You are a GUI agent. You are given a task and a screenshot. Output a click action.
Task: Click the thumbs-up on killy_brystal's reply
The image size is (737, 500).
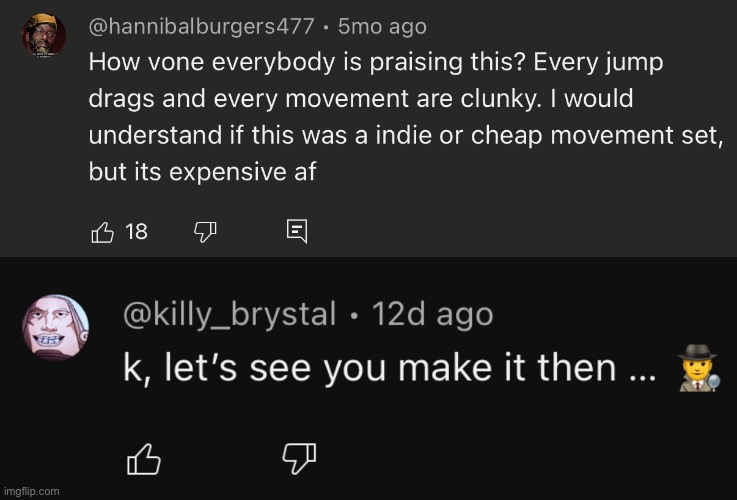(145, 459)
